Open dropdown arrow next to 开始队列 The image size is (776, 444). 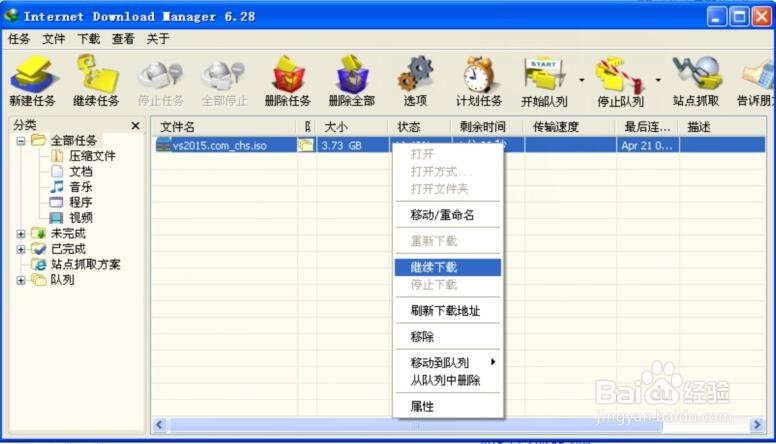click(x=582, y=80)
